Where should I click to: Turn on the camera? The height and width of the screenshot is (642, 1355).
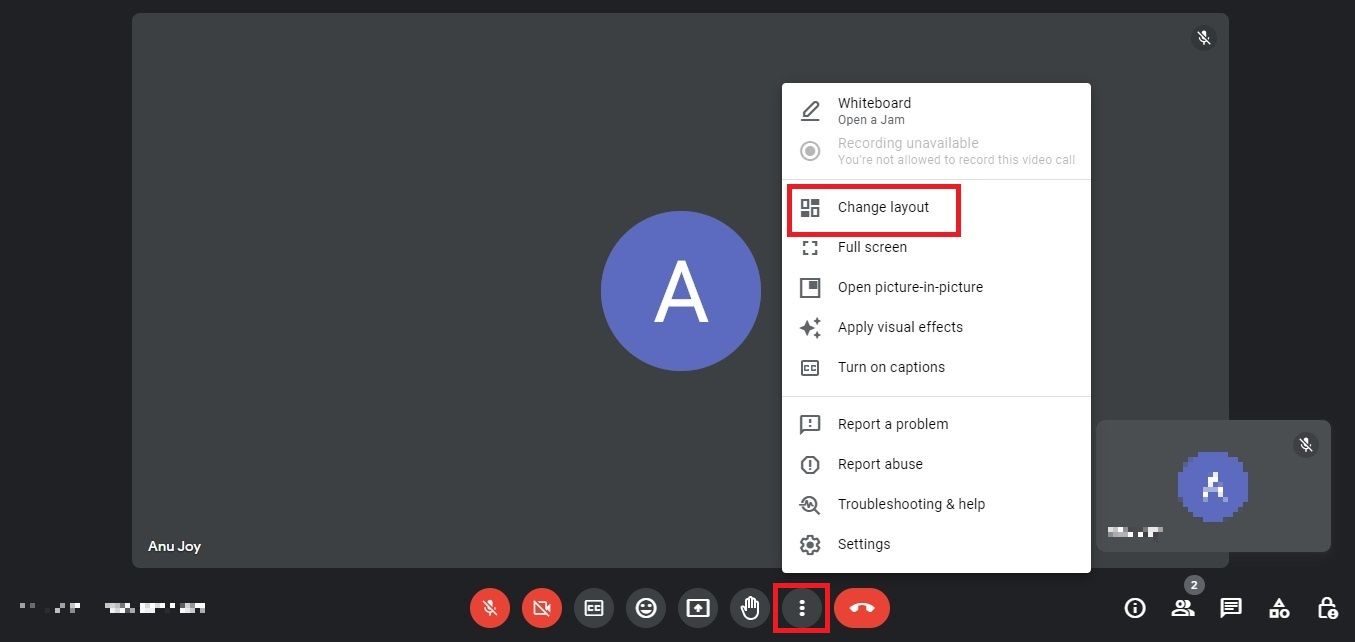pos(541,607)
